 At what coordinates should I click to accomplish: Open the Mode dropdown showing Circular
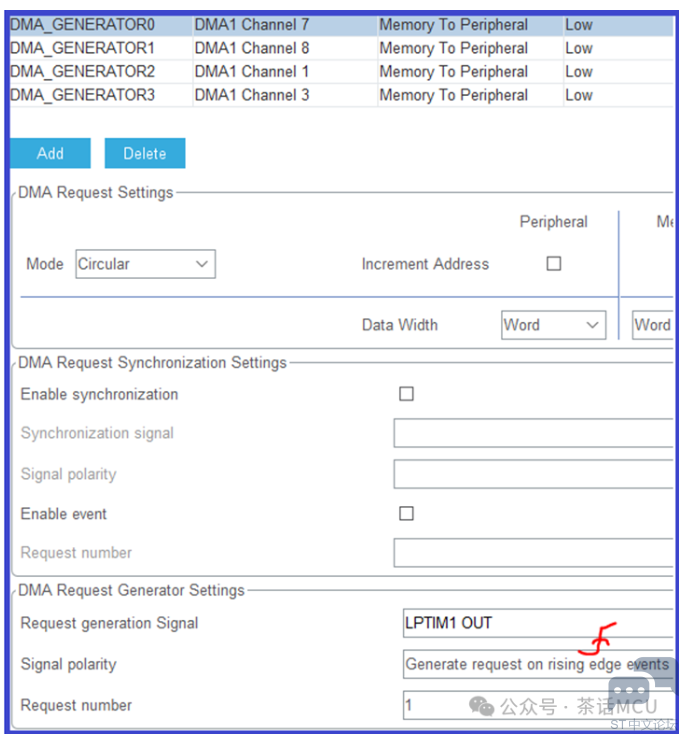[145, 264]
